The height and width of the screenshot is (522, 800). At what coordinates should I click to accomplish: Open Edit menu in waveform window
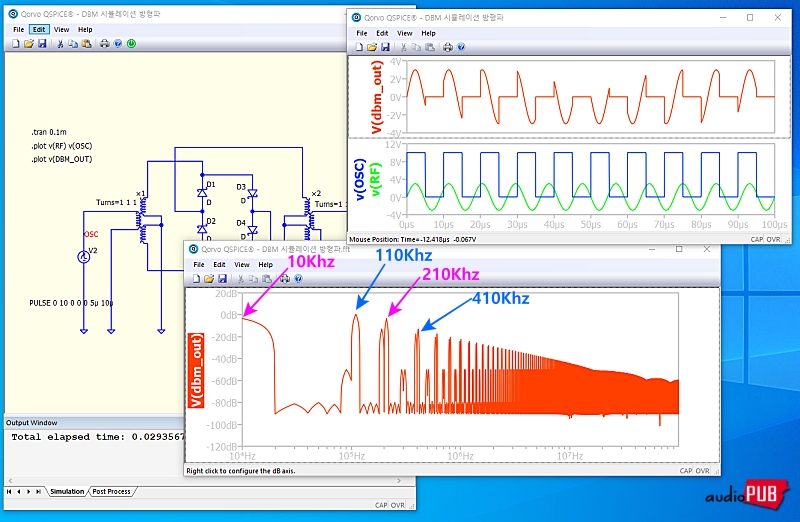click(x=382, y=33)
